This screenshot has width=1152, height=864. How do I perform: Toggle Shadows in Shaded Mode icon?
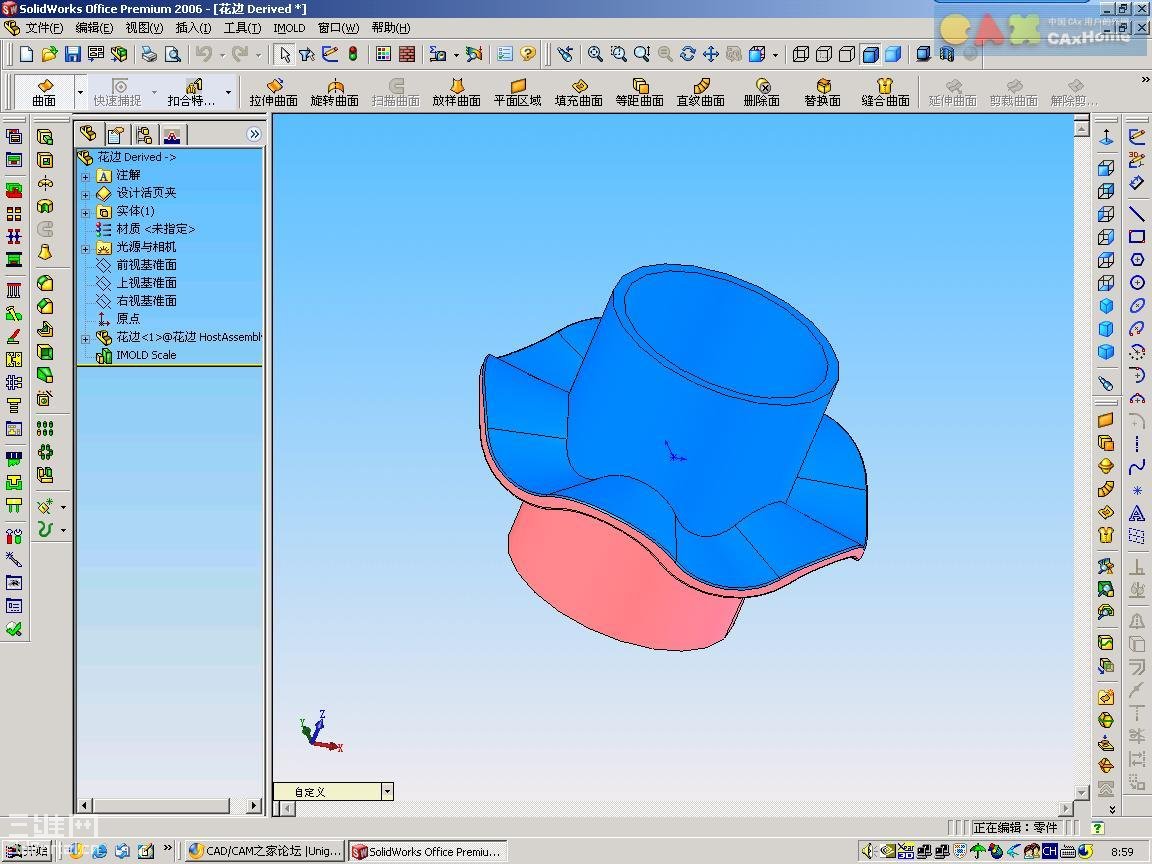tap(924, 54)
